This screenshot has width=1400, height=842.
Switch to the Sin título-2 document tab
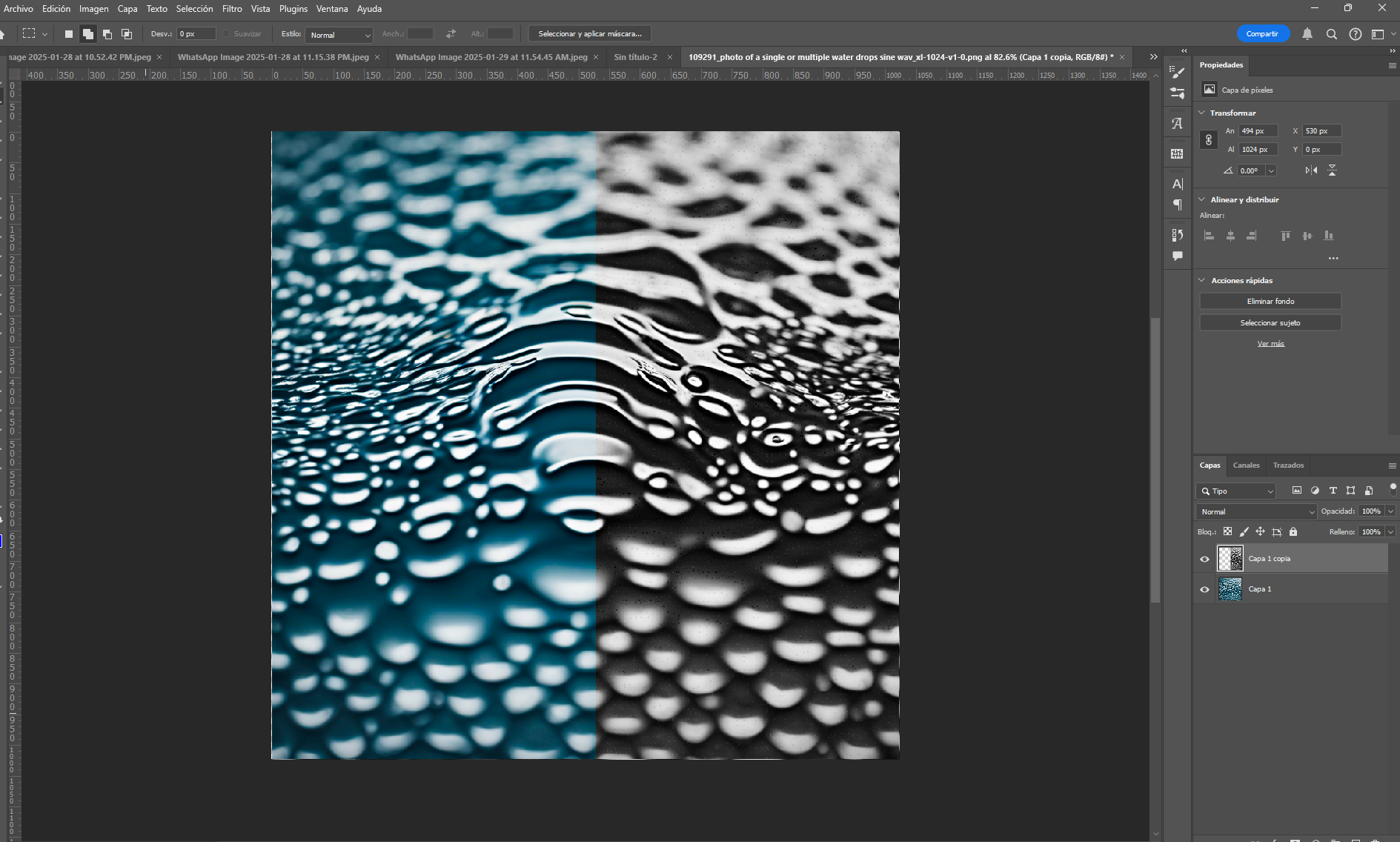635,57
